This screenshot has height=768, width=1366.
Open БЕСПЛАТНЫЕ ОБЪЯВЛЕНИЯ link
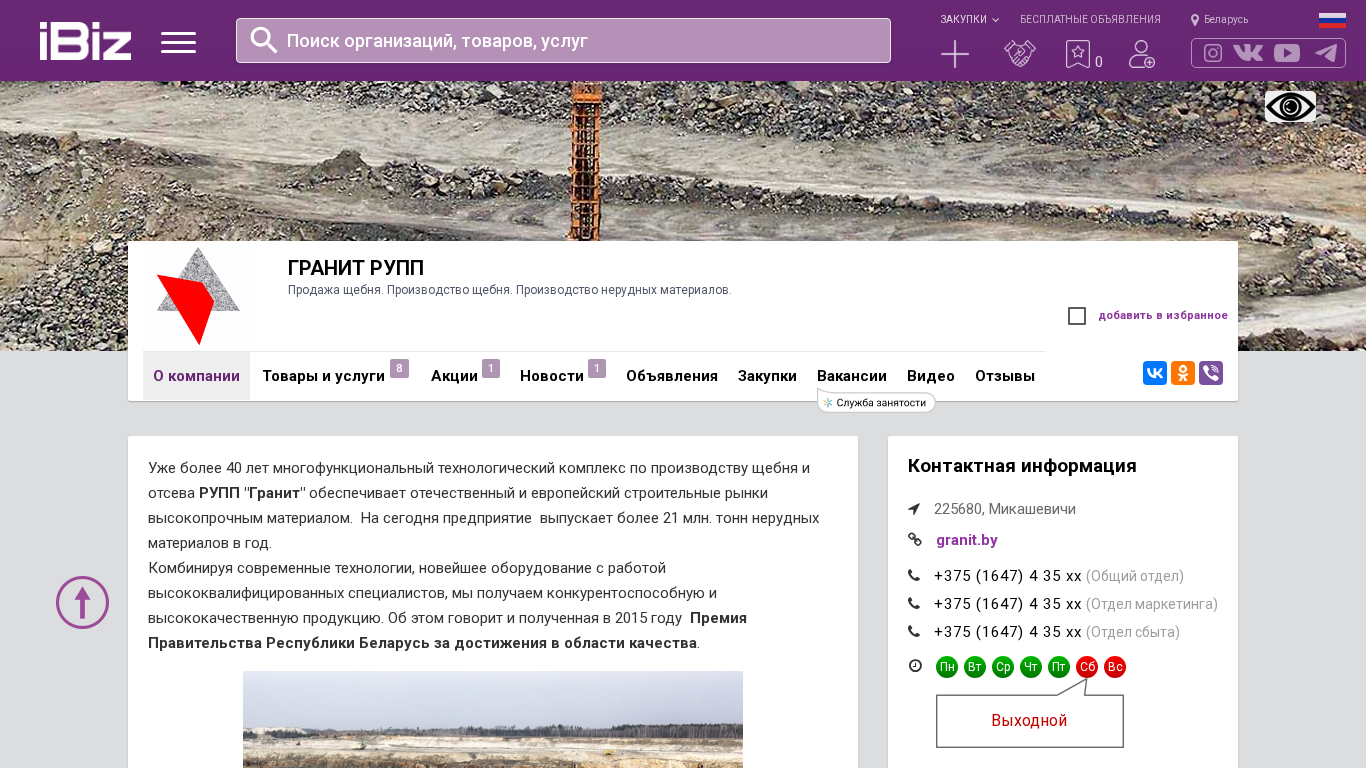(x=1090, y=20)
